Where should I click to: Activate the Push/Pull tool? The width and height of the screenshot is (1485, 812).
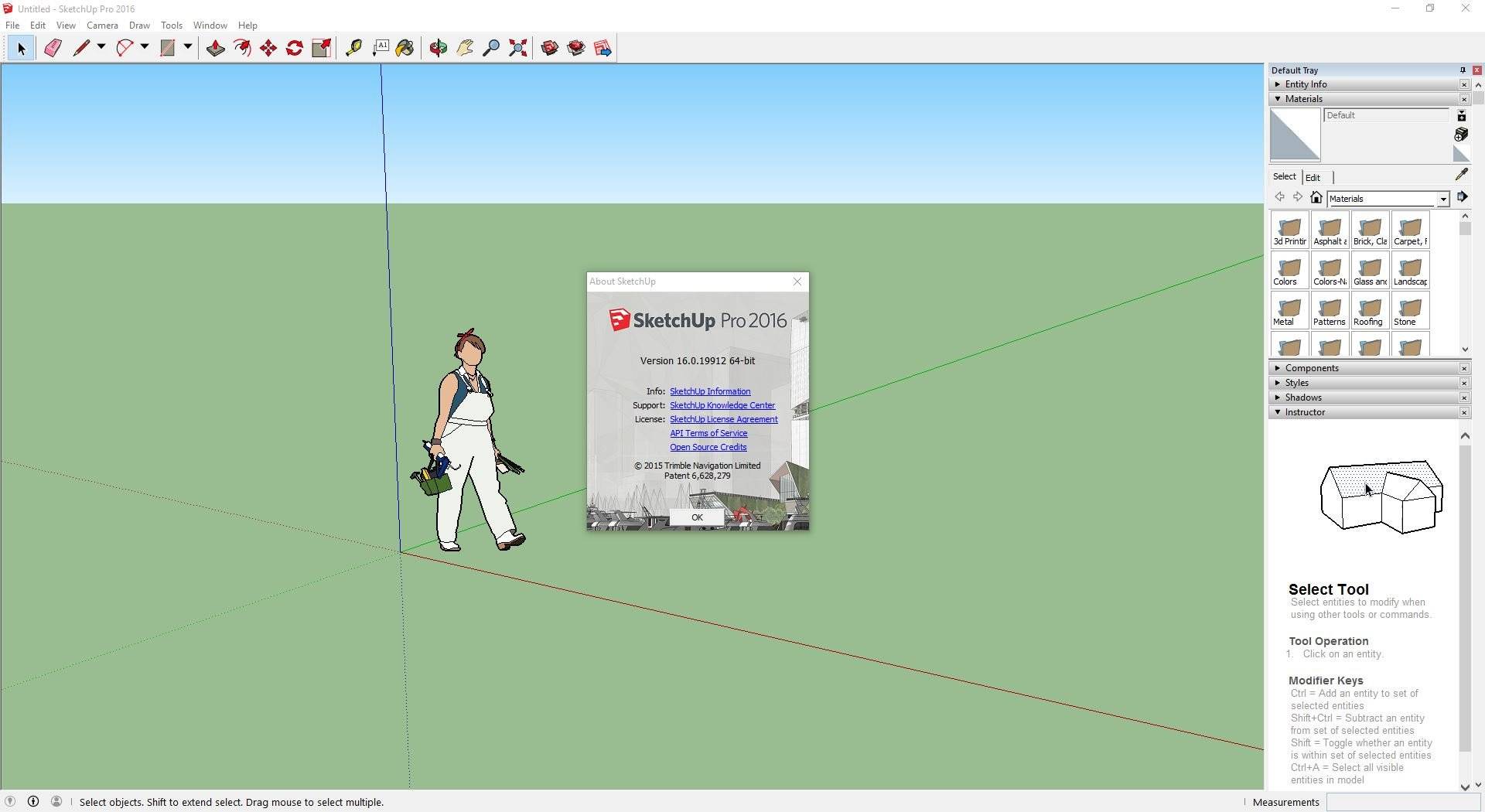click(215, 48)
